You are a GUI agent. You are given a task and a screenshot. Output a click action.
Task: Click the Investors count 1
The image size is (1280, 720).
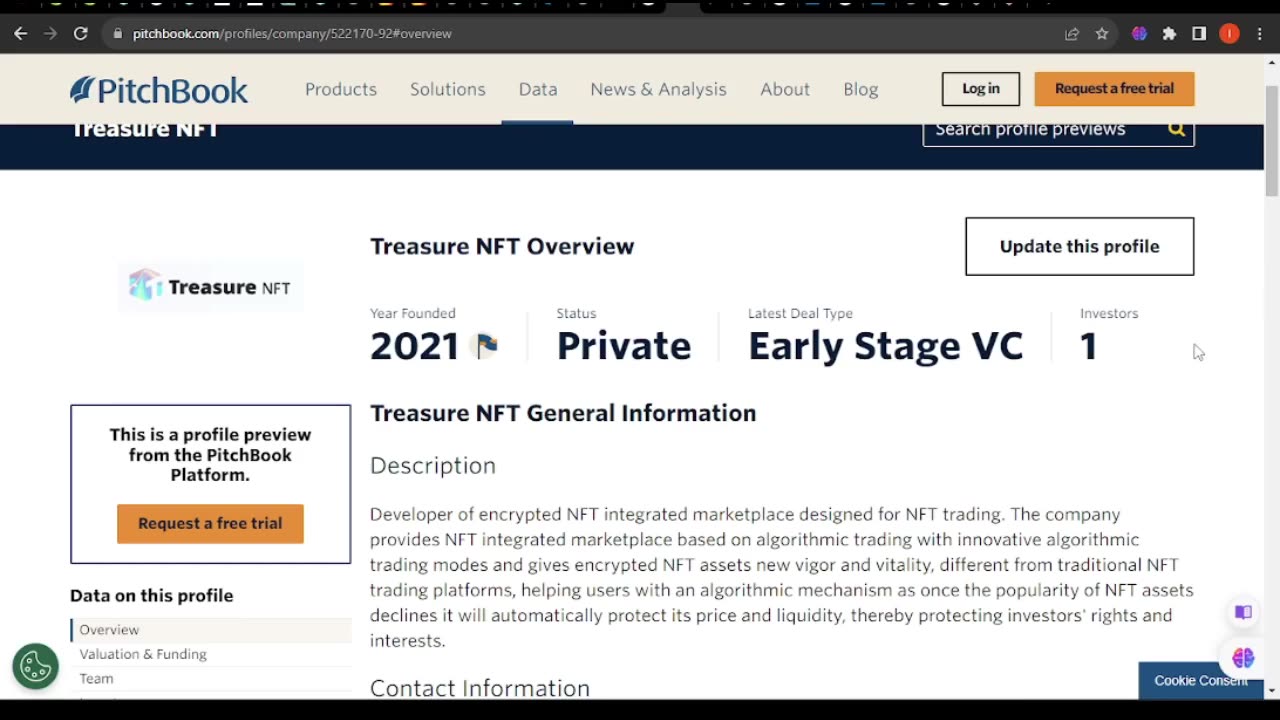coord(1089,346)
